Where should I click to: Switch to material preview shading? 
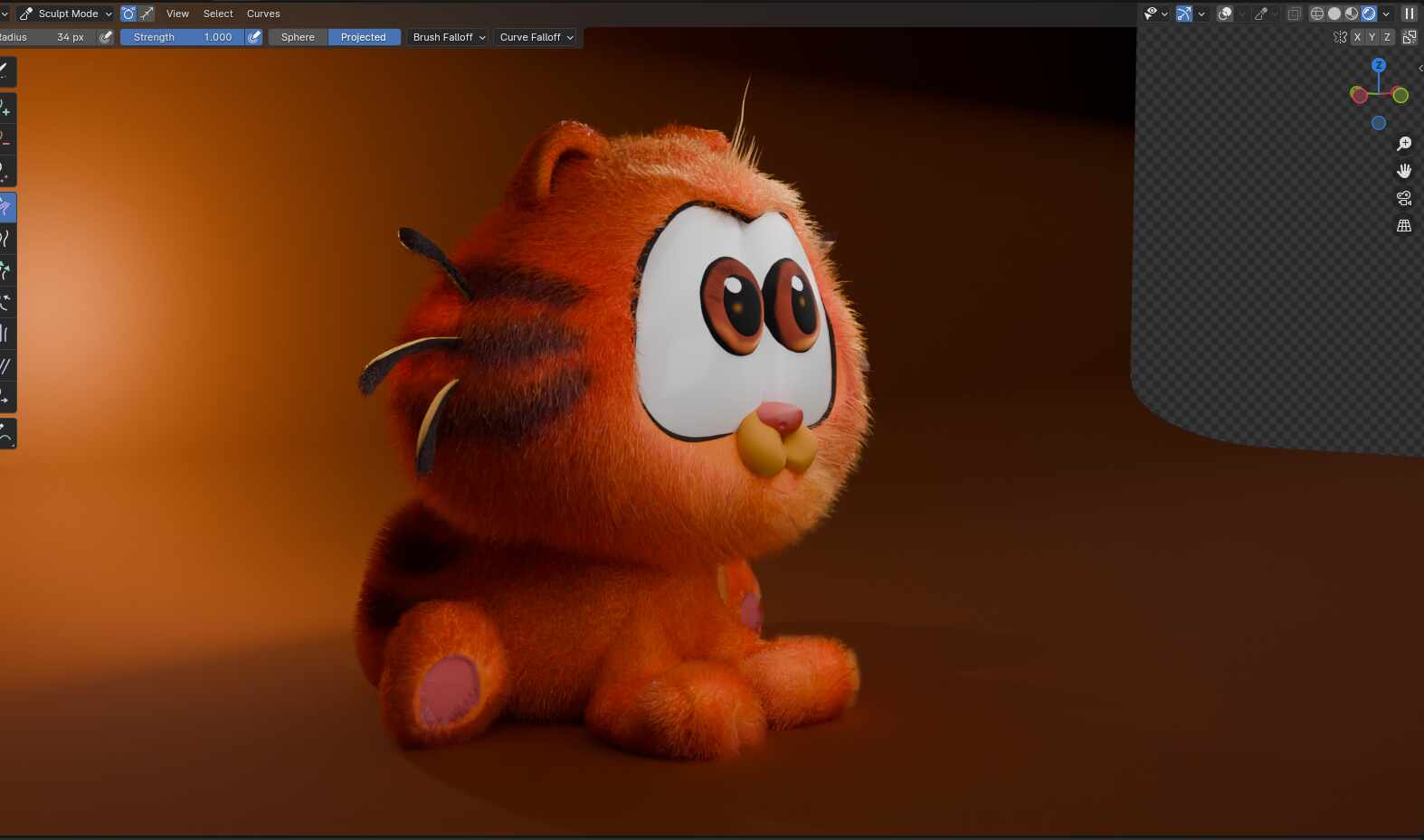tap(1352, 14)
